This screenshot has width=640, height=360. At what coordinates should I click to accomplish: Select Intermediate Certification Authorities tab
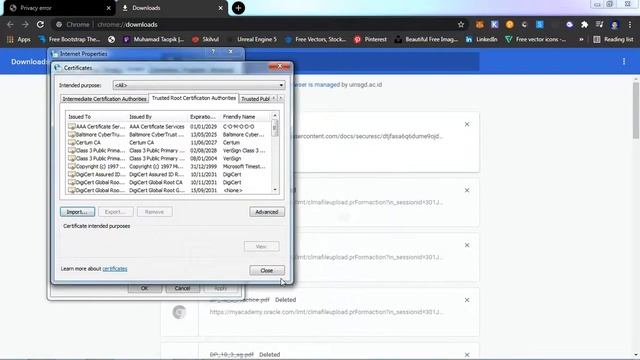click(104, 99)
